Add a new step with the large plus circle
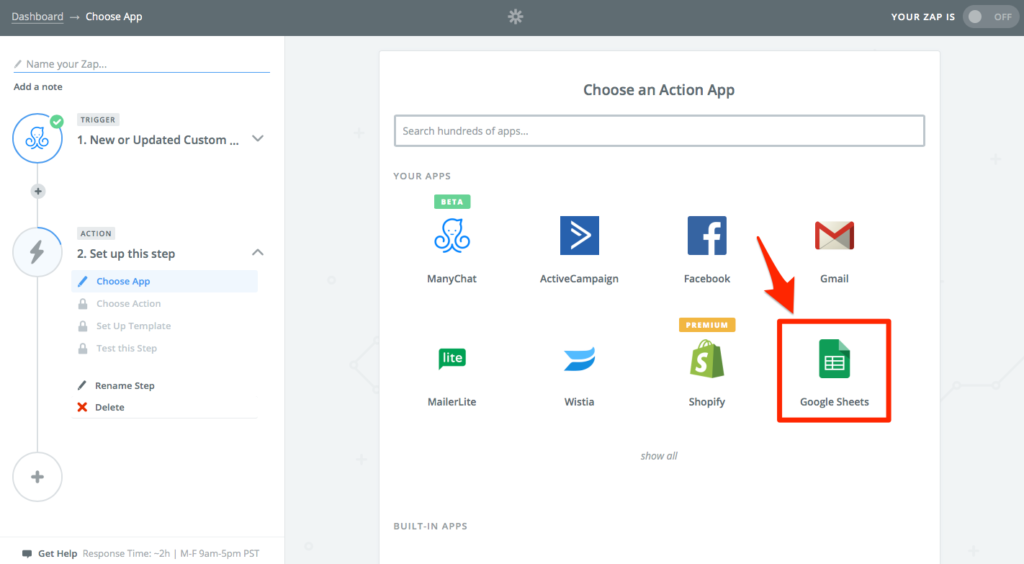The height and width of the screenshot is (564, 1024). coord(37,477)
